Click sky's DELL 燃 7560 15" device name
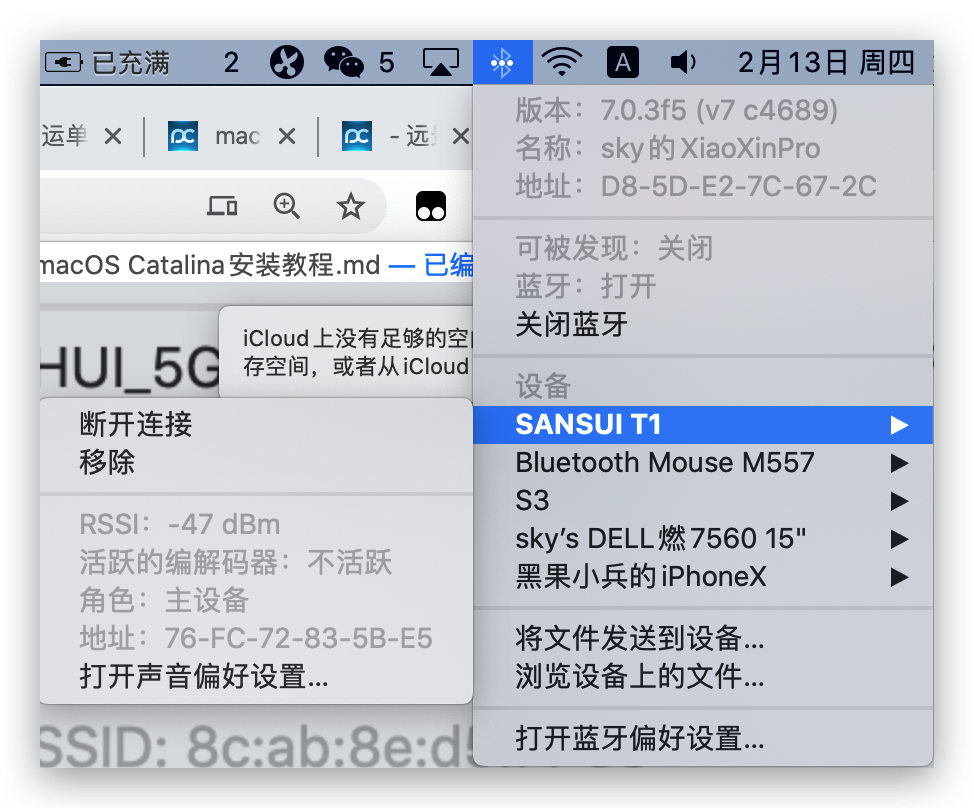The height and width of the screenshot is (808, 974). (x=660, y=538)
